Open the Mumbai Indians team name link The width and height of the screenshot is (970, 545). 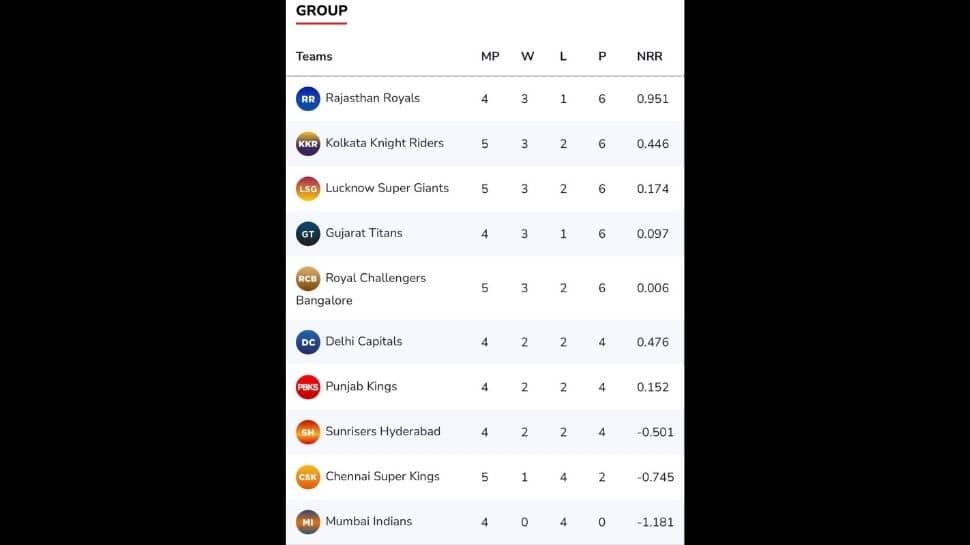click(369, 521)
